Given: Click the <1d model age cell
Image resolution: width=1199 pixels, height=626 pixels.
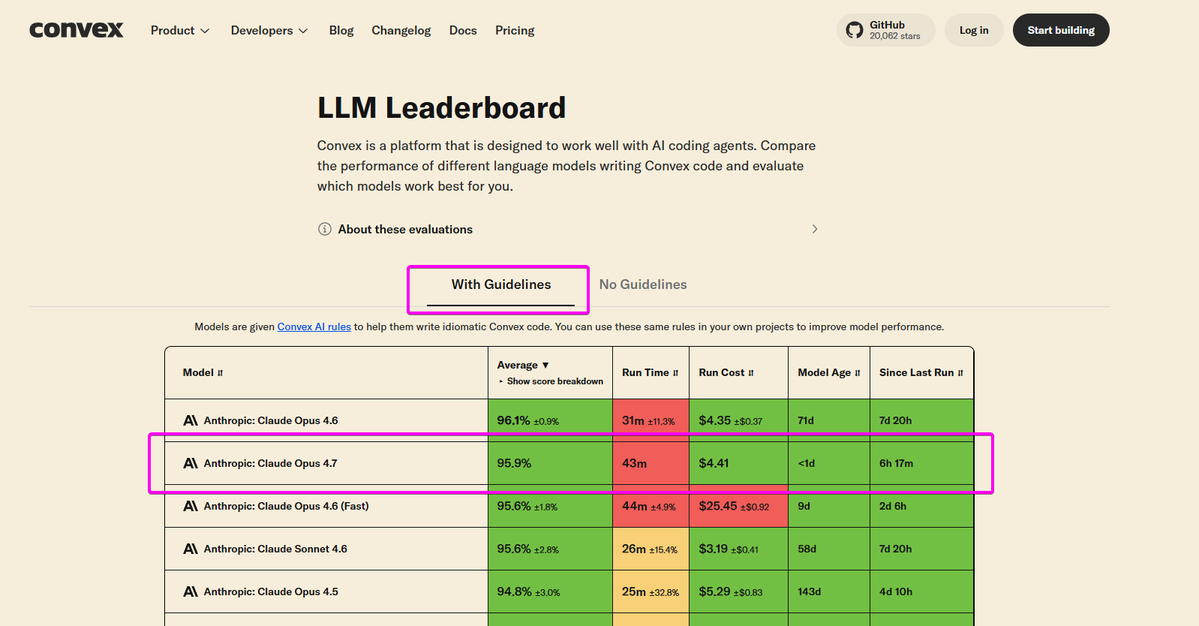Looking at the screenshot, I should 829,463.
